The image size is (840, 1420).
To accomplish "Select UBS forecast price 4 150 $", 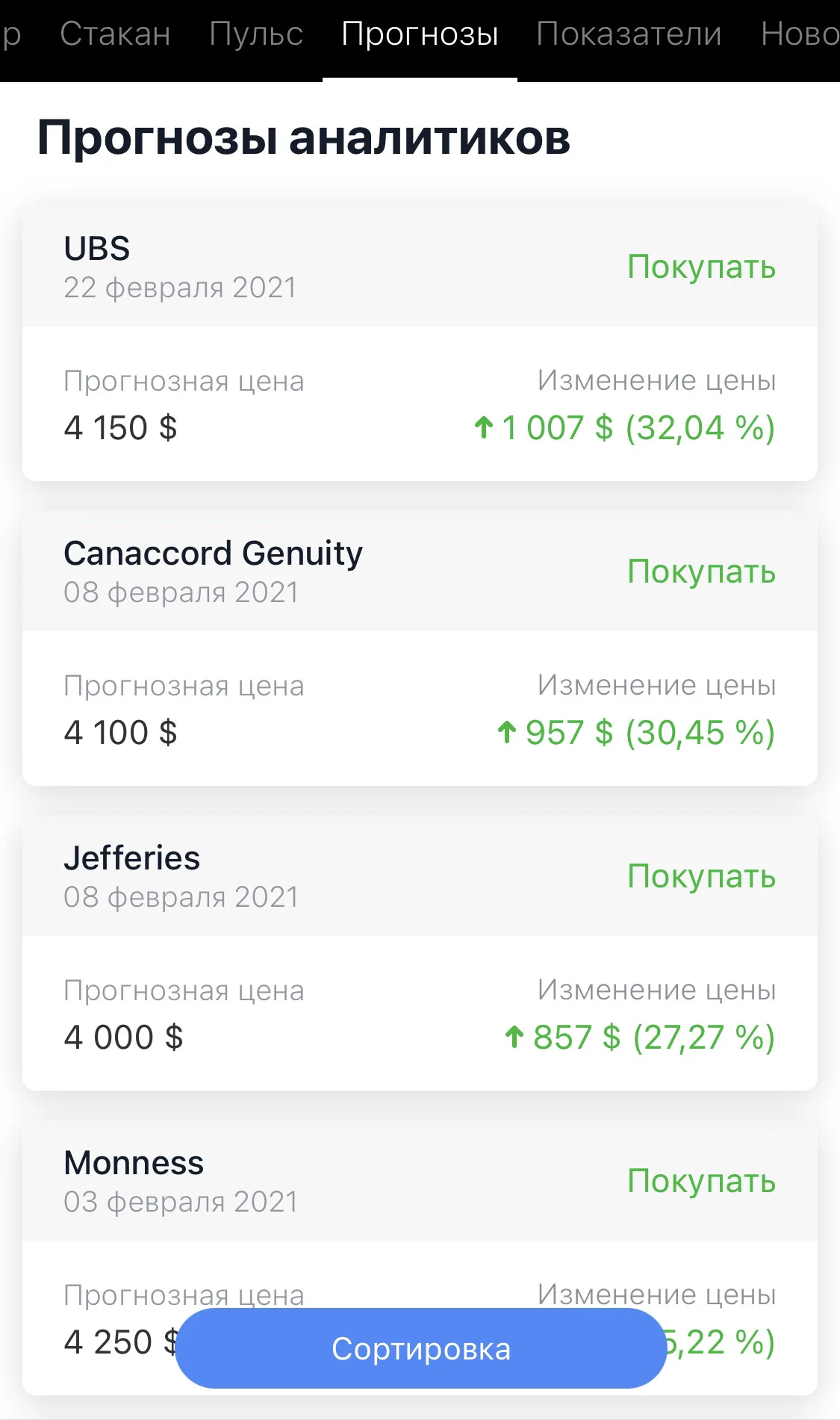I will (120, 428).
